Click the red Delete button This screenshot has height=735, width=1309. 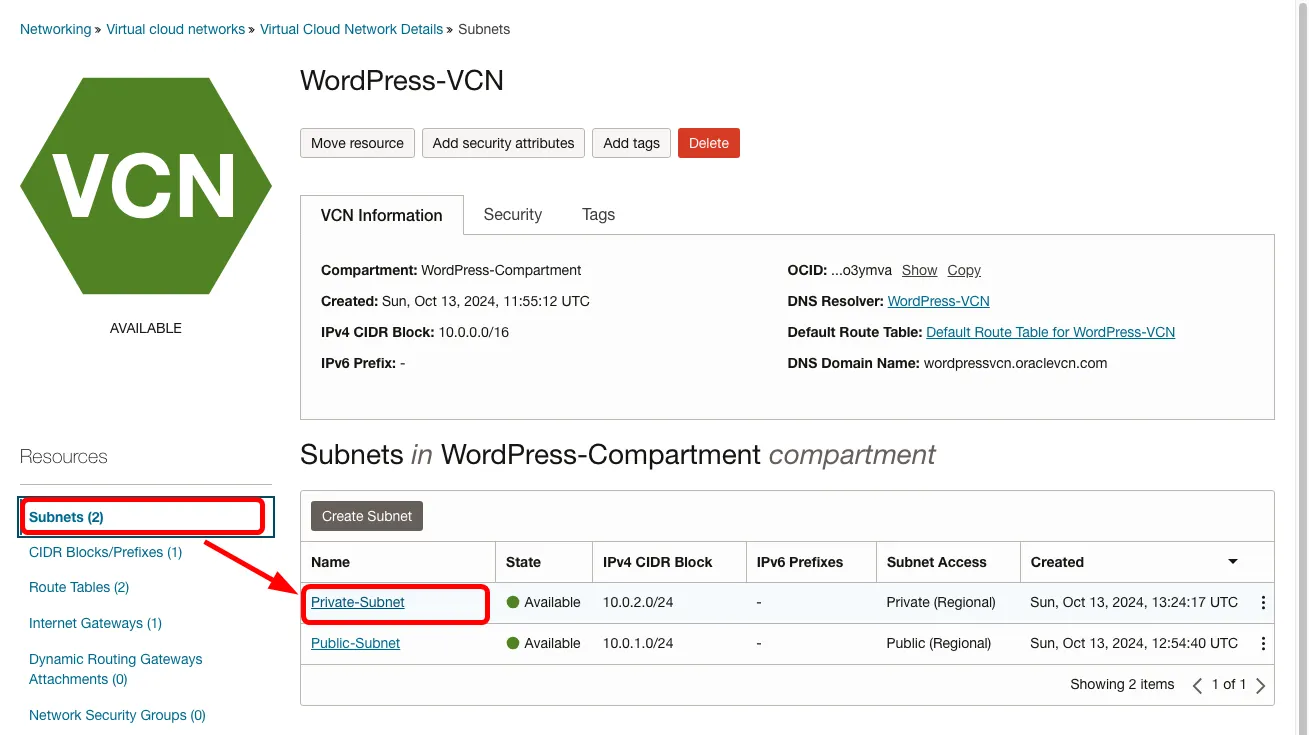709,143
